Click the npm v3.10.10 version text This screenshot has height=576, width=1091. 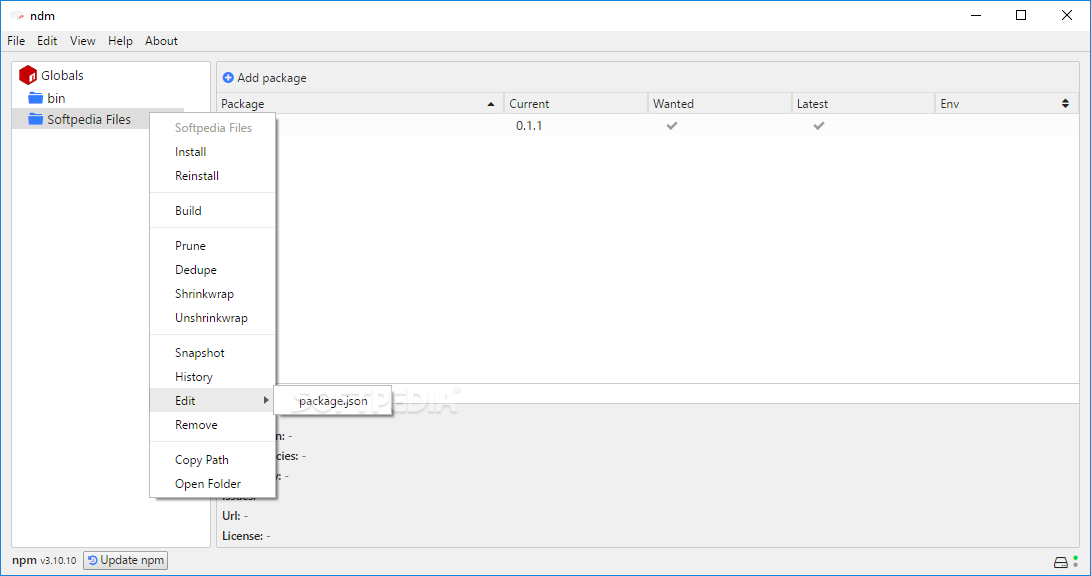pyautogui.click(x=44, y=561)
